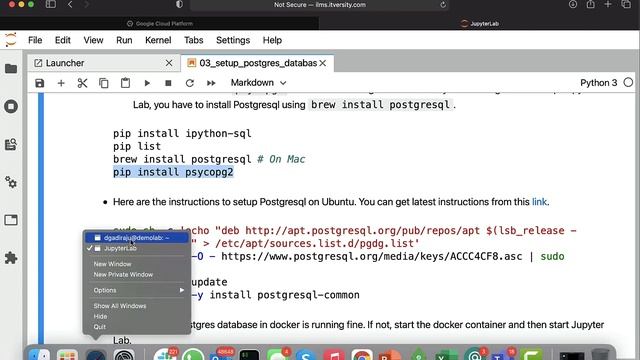
Task: Follow the Postgresql instructions 'link'
Action: tap(539, 202)
